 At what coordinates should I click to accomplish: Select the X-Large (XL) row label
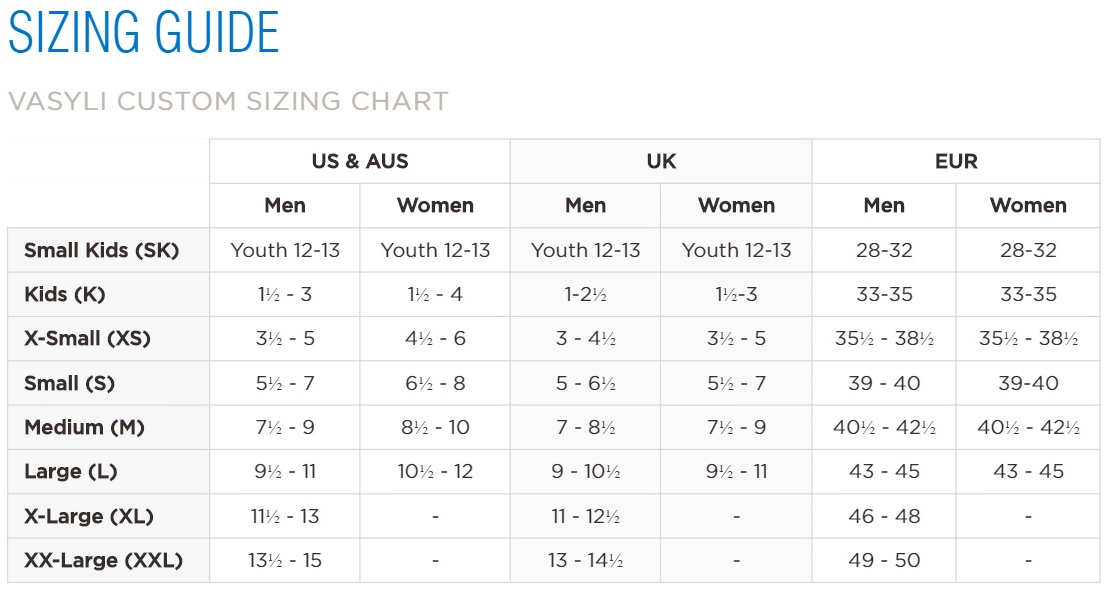point(89,516)
